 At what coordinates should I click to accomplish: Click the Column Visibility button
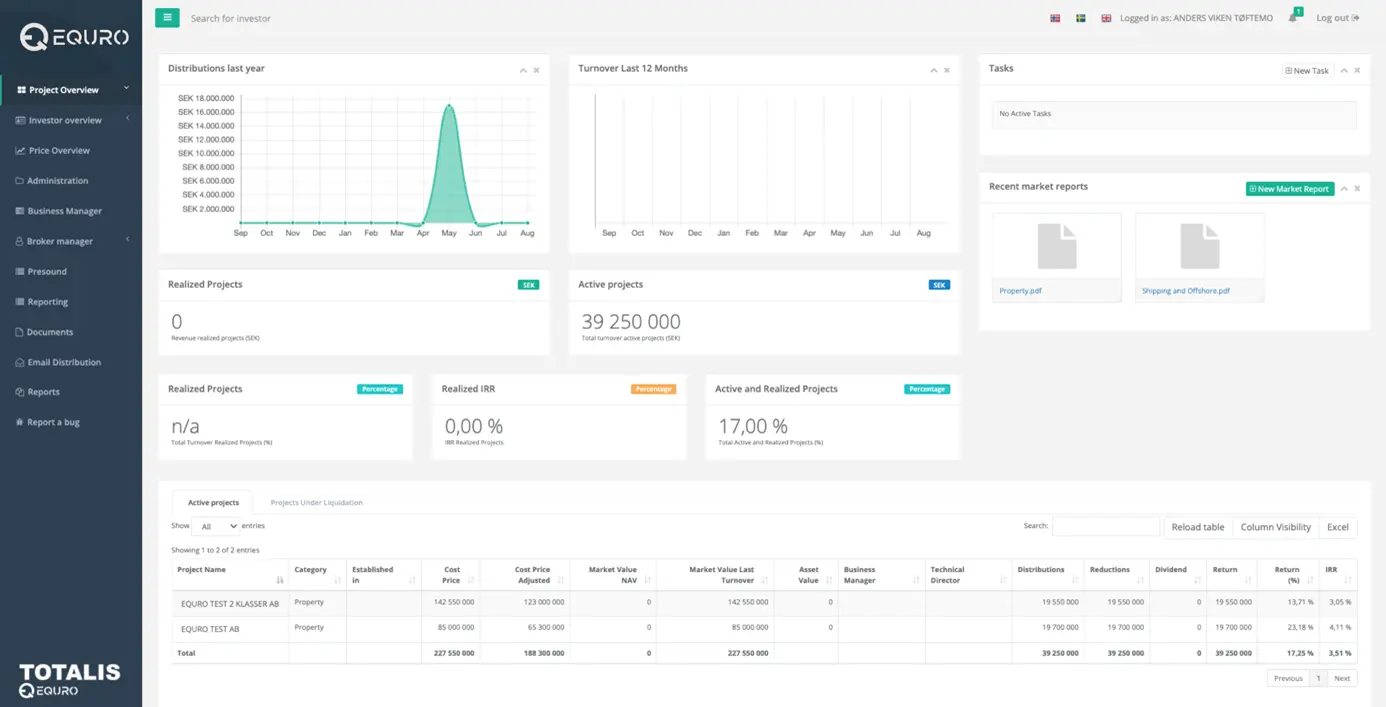click(x=1275, y=527)
